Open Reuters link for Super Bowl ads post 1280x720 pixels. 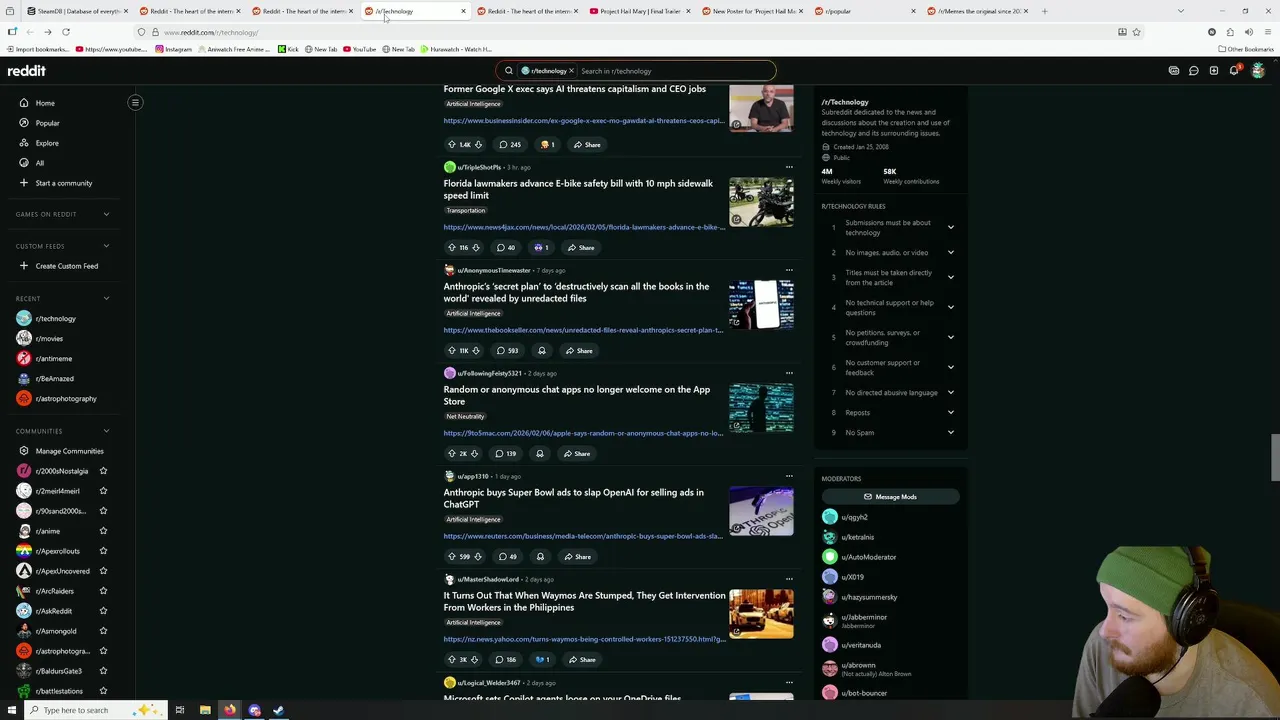coord(583,536)
